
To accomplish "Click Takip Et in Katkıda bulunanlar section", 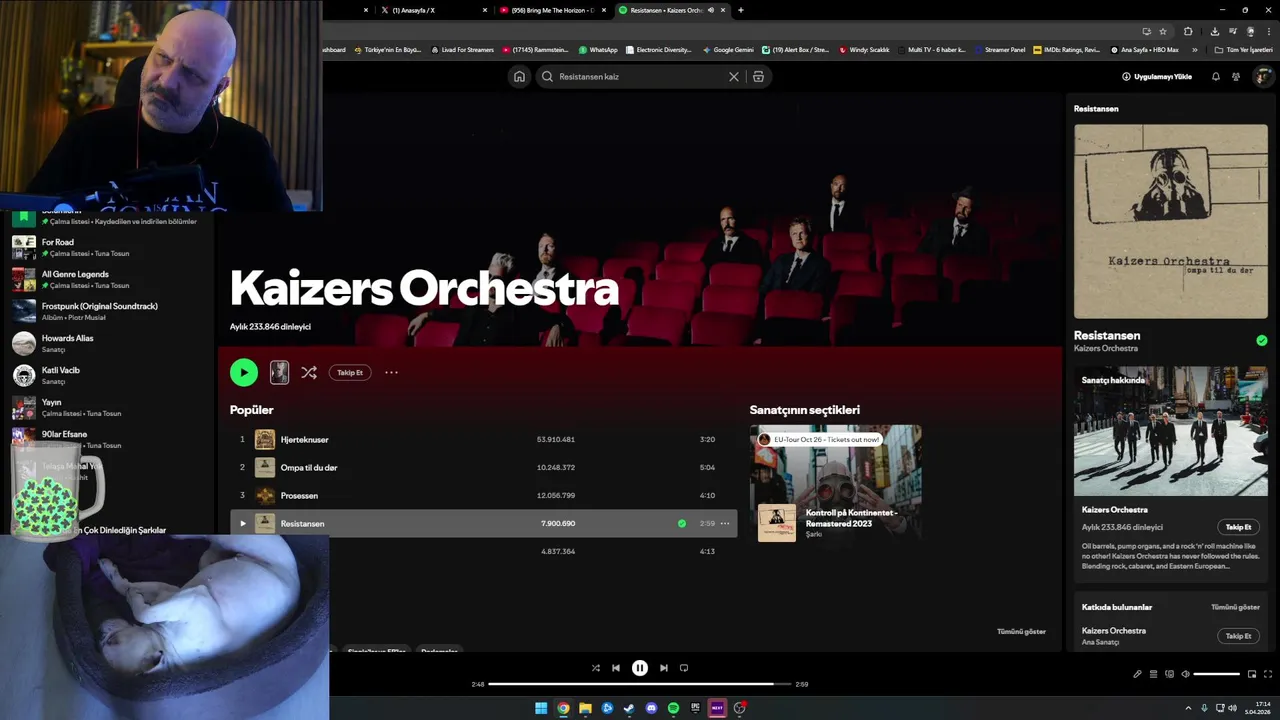I will [1238, 636].
